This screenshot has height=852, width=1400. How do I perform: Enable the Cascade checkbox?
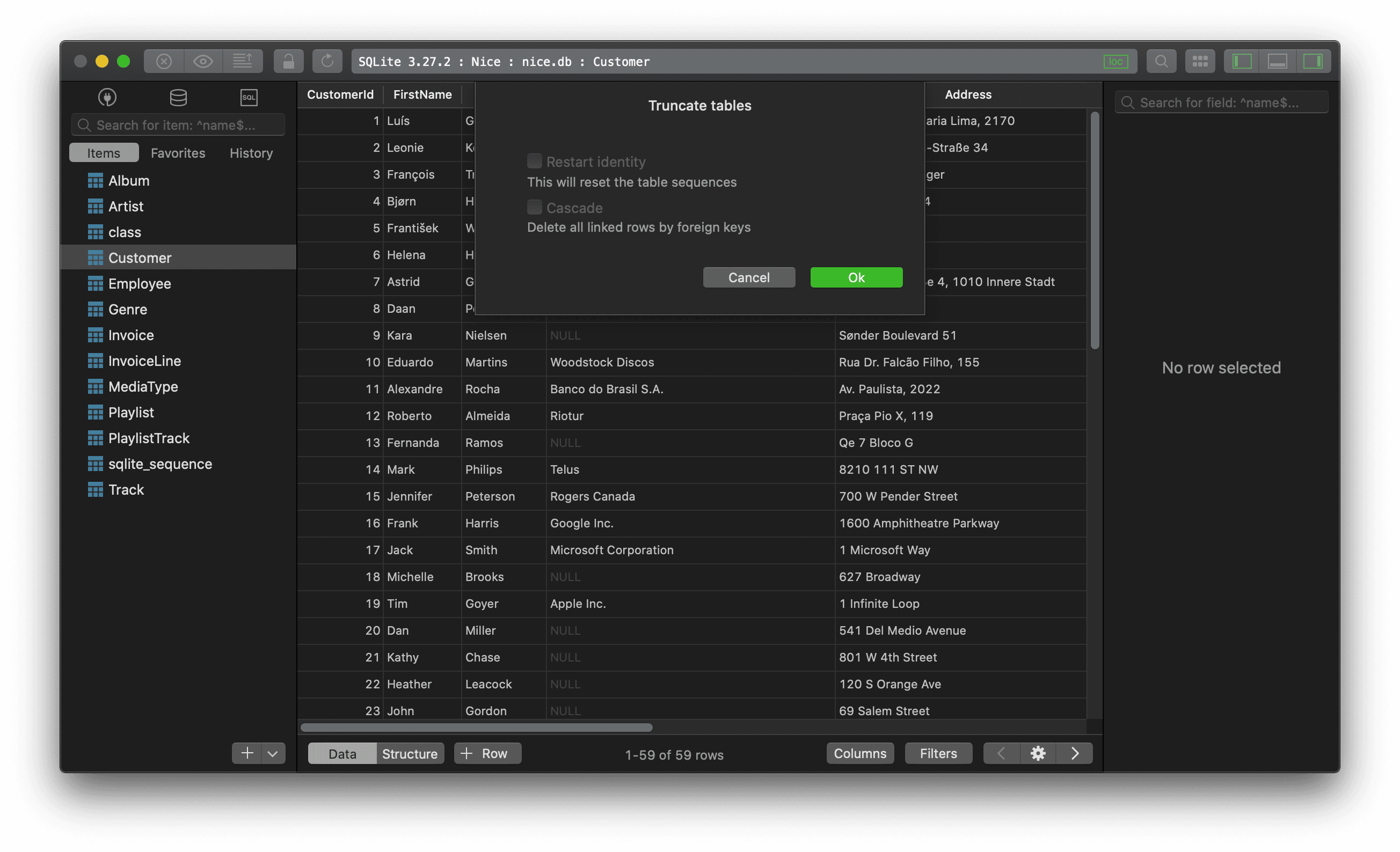pos(534,207)
